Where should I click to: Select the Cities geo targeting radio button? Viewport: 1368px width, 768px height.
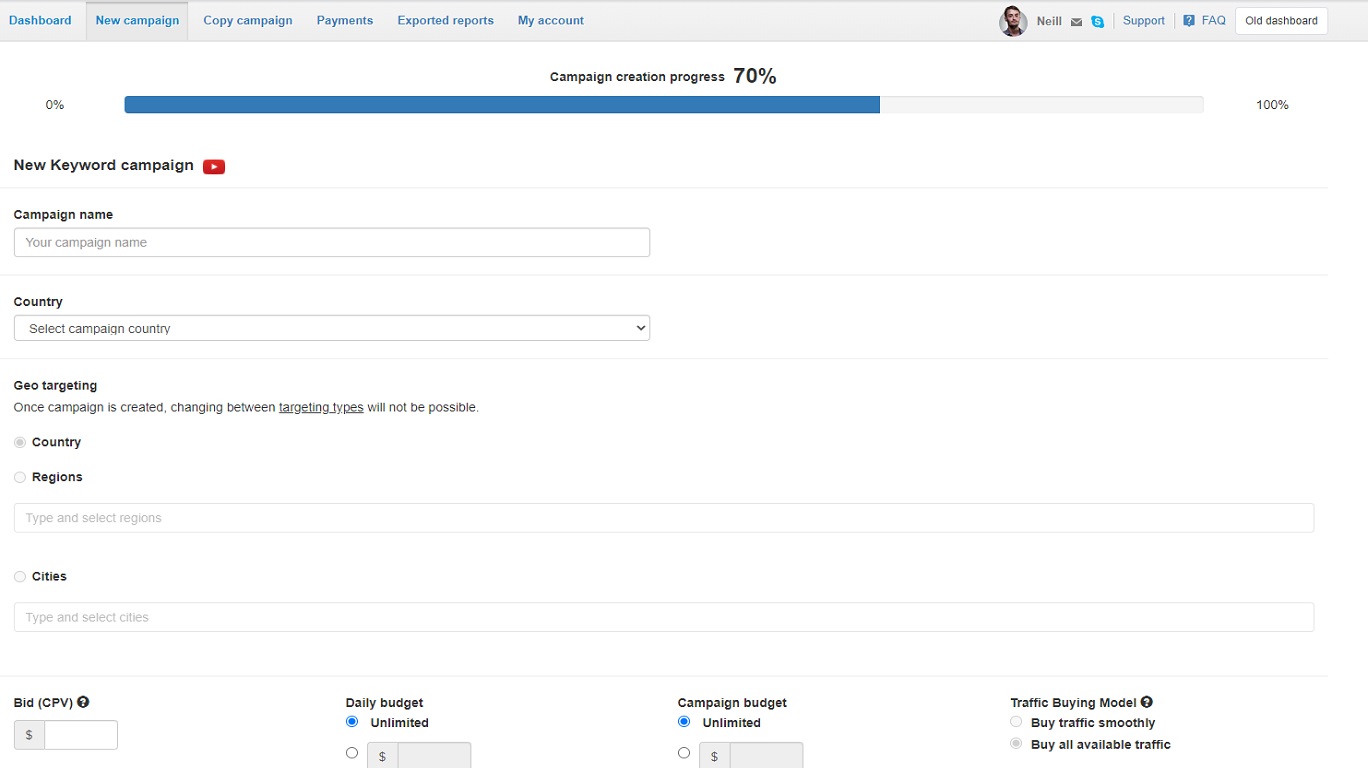coord(20,577)
